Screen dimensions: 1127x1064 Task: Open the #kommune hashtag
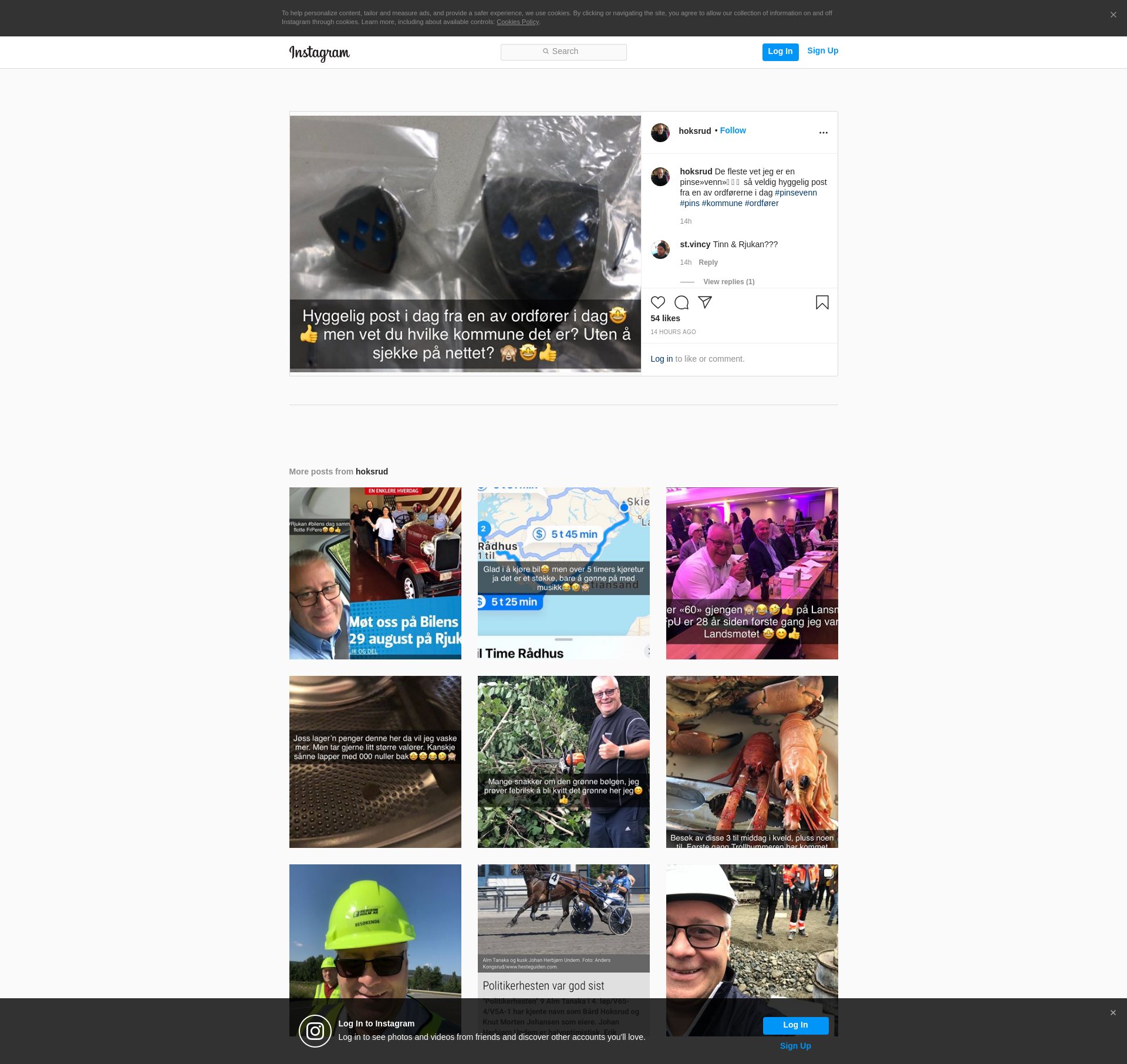point(722,203)
